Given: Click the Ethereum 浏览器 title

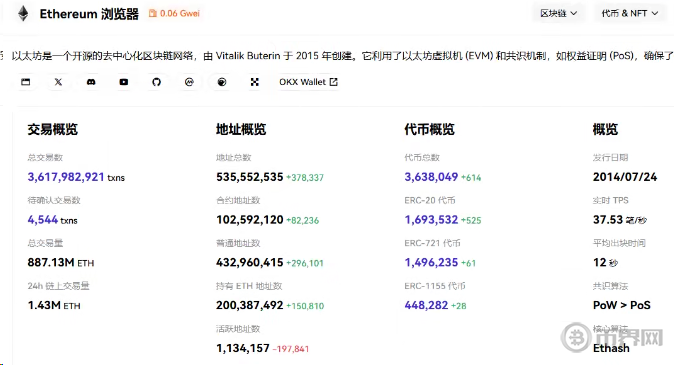Looking at the screenshot, I should [x=89, y=14].
